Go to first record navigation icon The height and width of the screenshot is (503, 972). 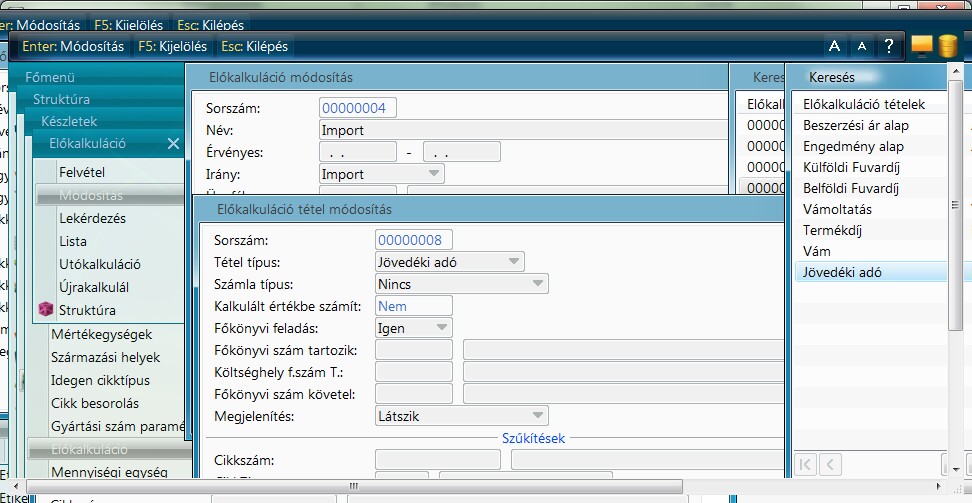(x=805, y=464)
